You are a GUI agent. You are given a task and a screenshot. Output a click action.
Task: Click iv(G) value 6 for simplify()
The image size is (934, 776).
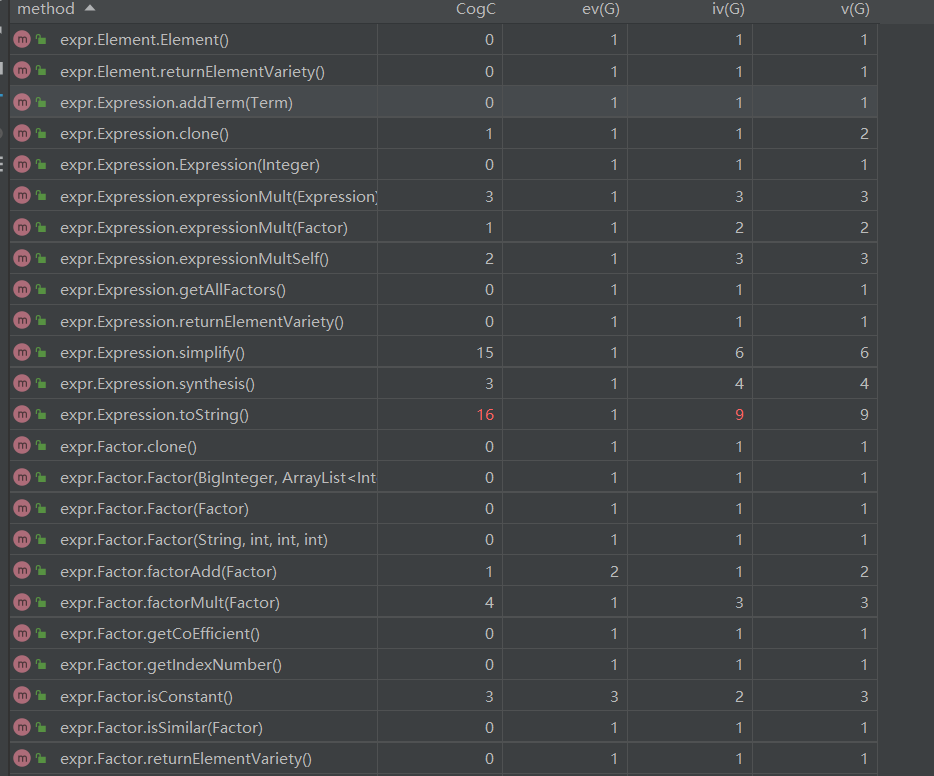[739, 353]
